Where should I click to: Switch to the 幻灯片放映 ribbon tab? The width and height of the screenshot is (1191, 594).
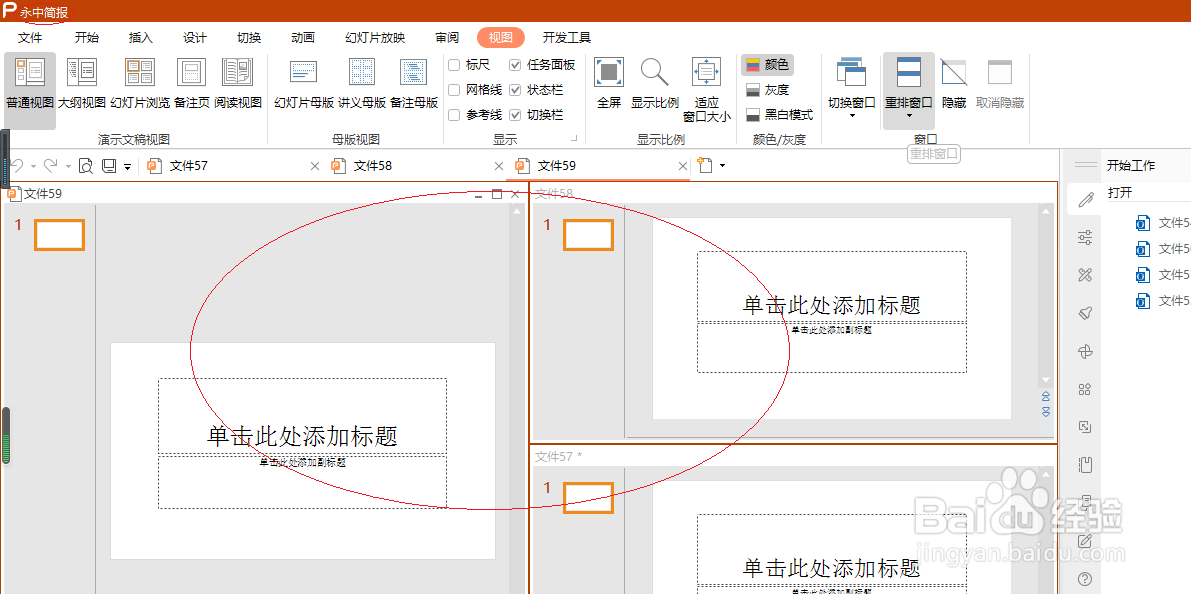[375, 38]
